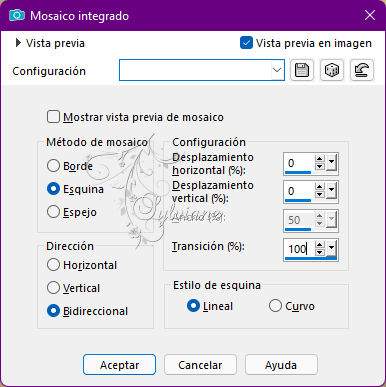Expand the Vista previa panel triangle
This screenshot has width=386, height=387.
18,43
